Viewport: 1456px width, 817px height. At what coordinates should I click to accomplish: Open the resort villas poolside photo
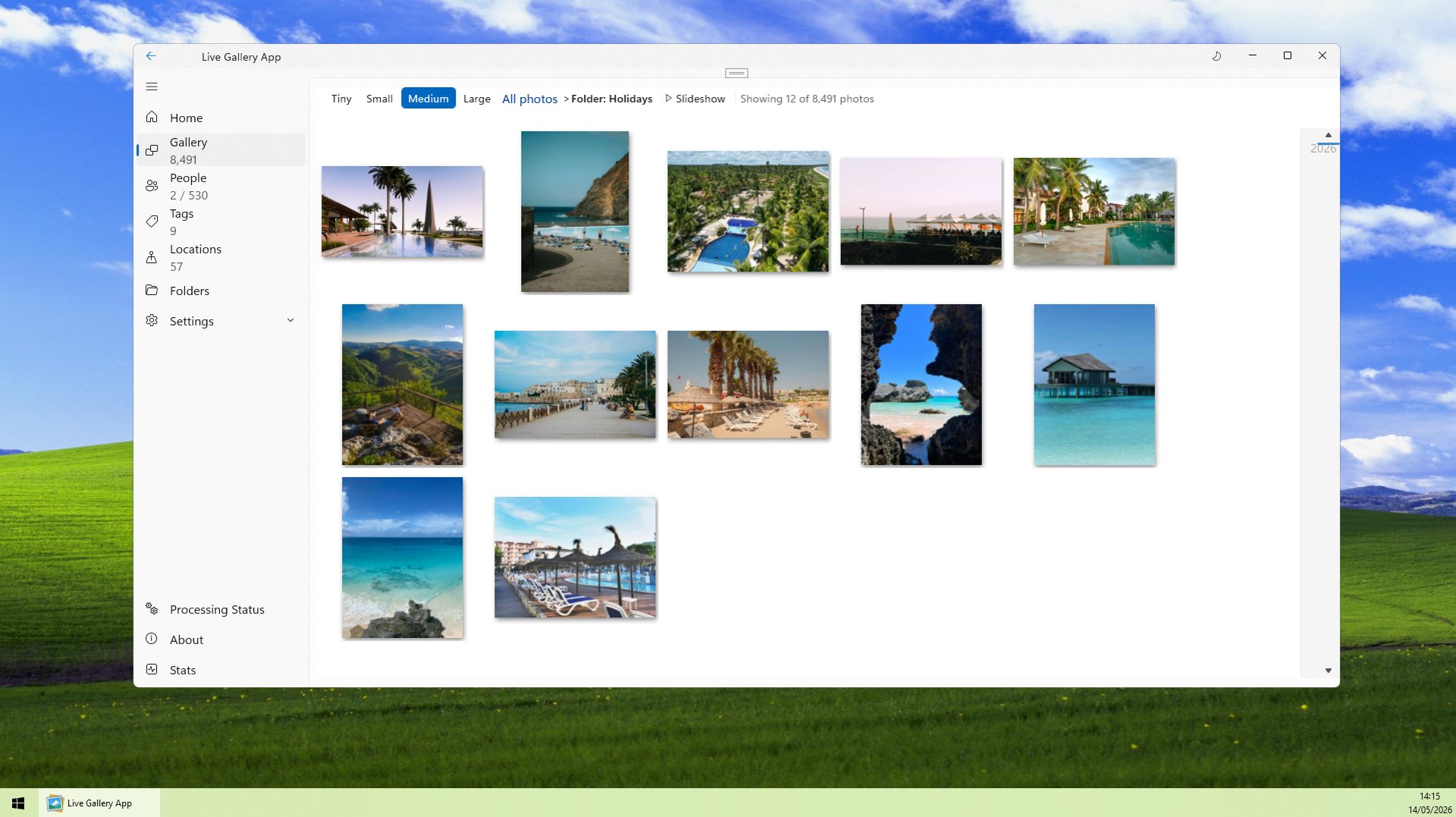[x=1094, y=212]
